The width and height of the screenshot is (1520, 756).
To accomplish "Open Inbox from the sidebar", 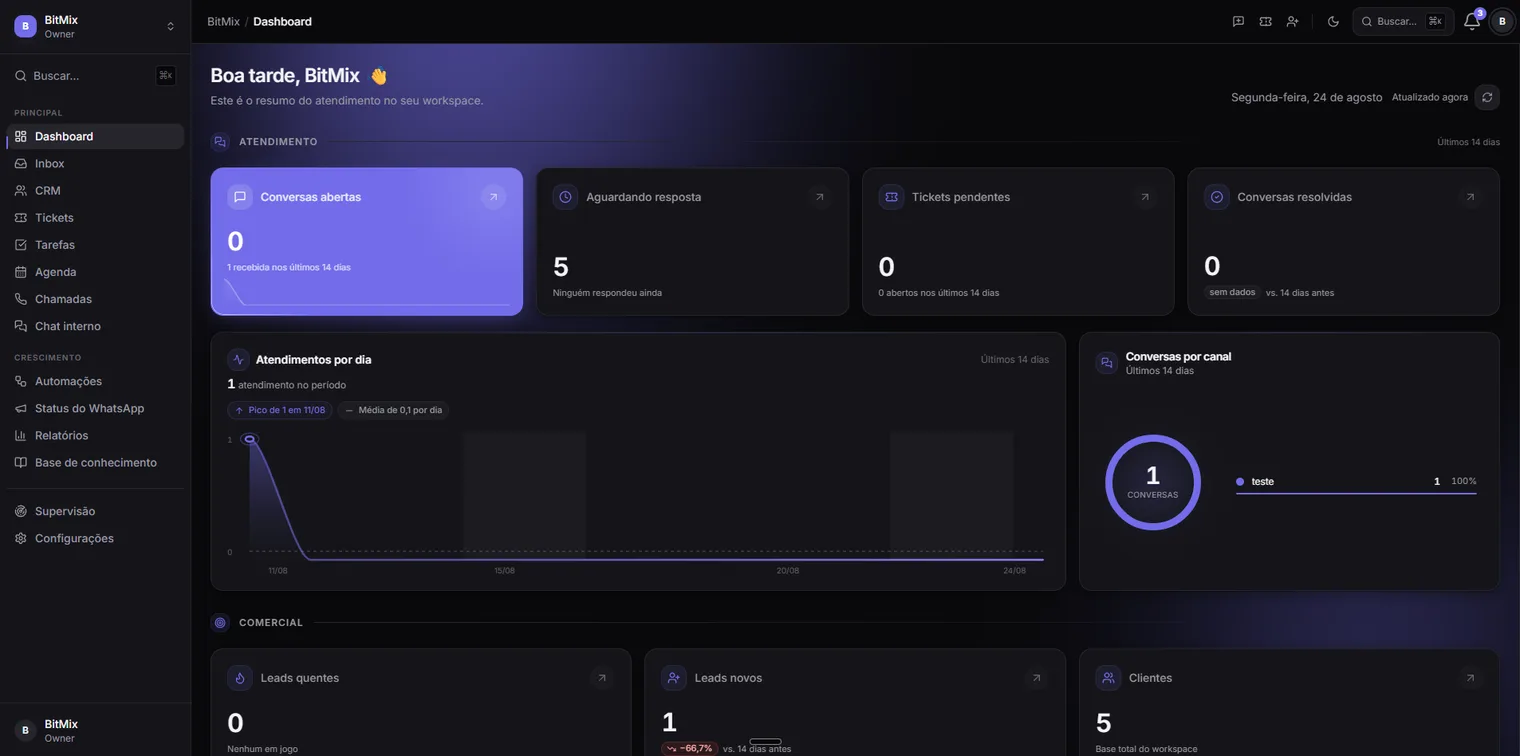I will point(95,163).
